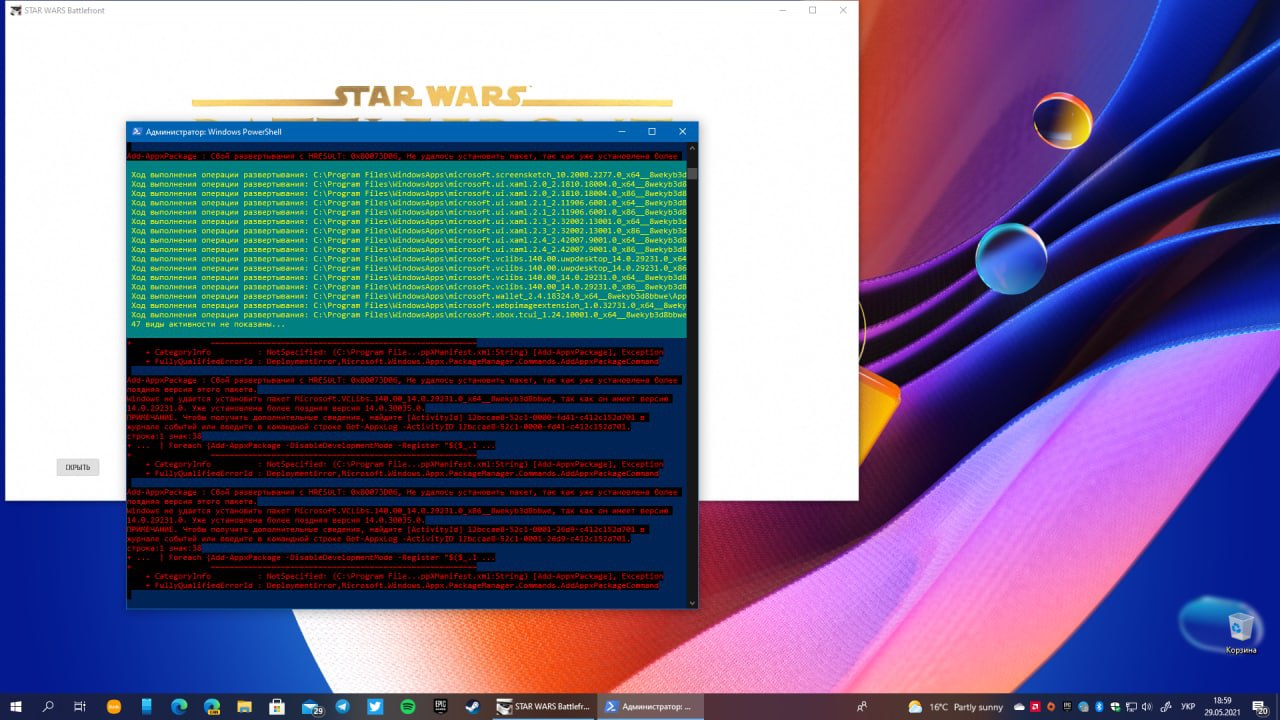The height and width of the screenshot is (720, 1280).
Task: Open Mail app with 29 badge
Action: coord(311,706)
